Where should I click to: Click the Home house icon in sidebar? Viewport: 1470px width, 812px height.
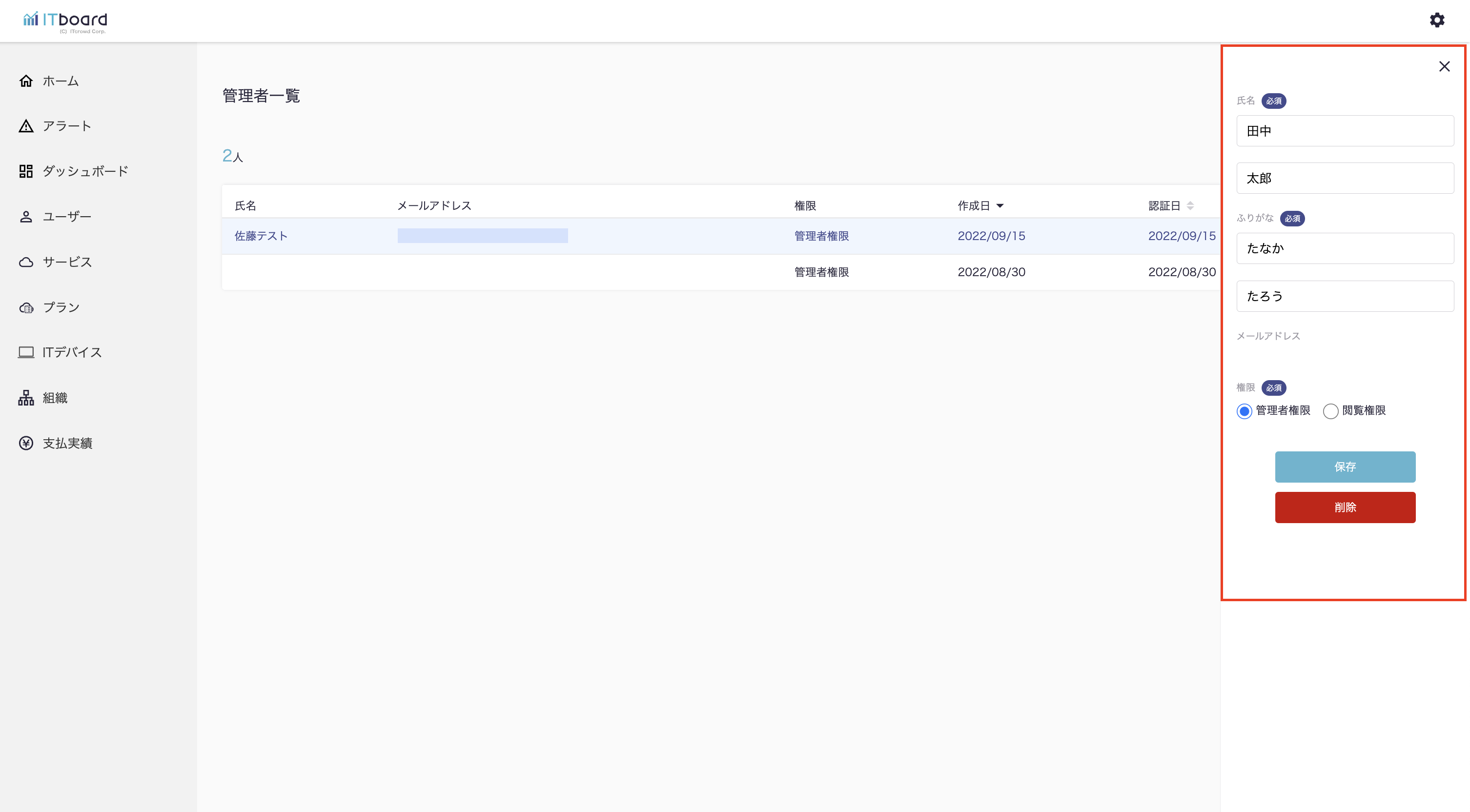pyautogui.click(x=26, y=81)
